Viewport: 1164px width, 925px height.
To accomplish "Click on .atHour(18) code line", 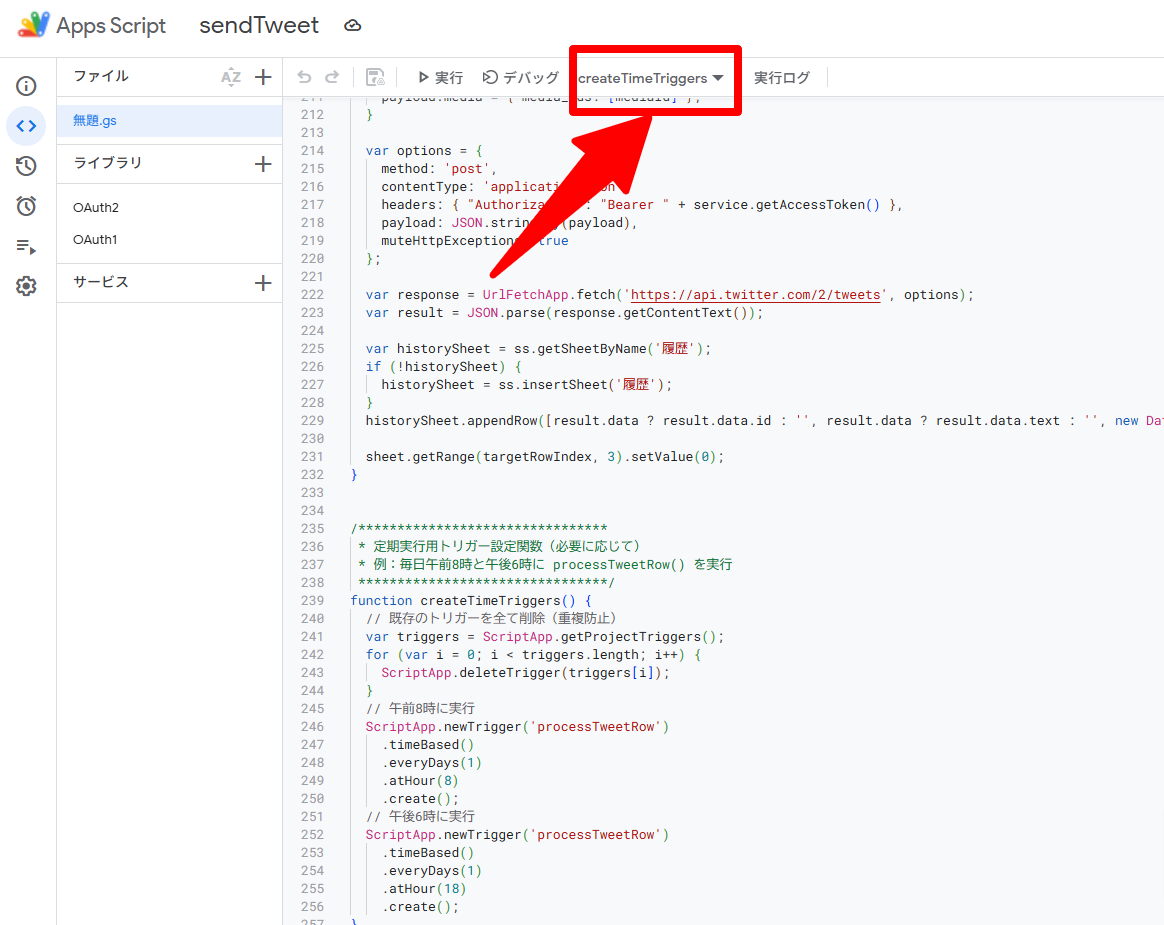I will tap(424, 889).
